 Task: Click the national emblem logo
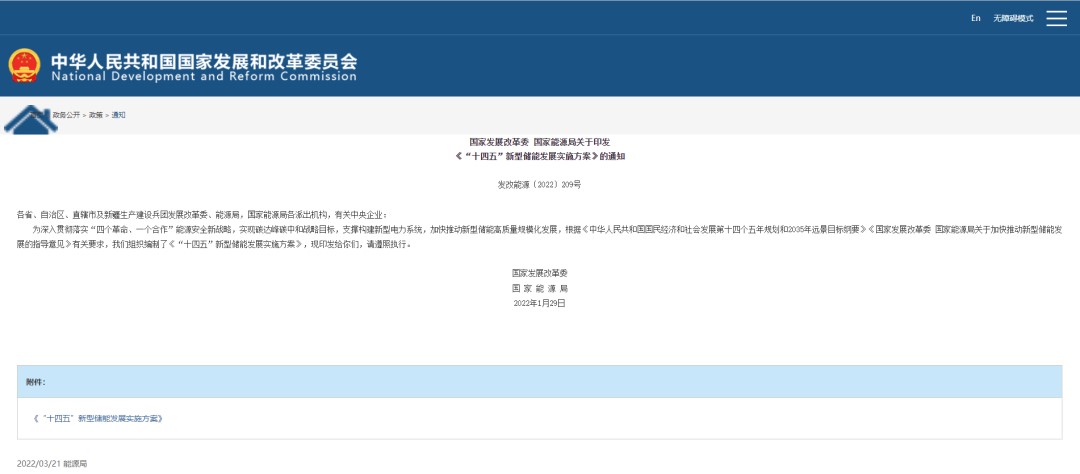tap(24, 66)
